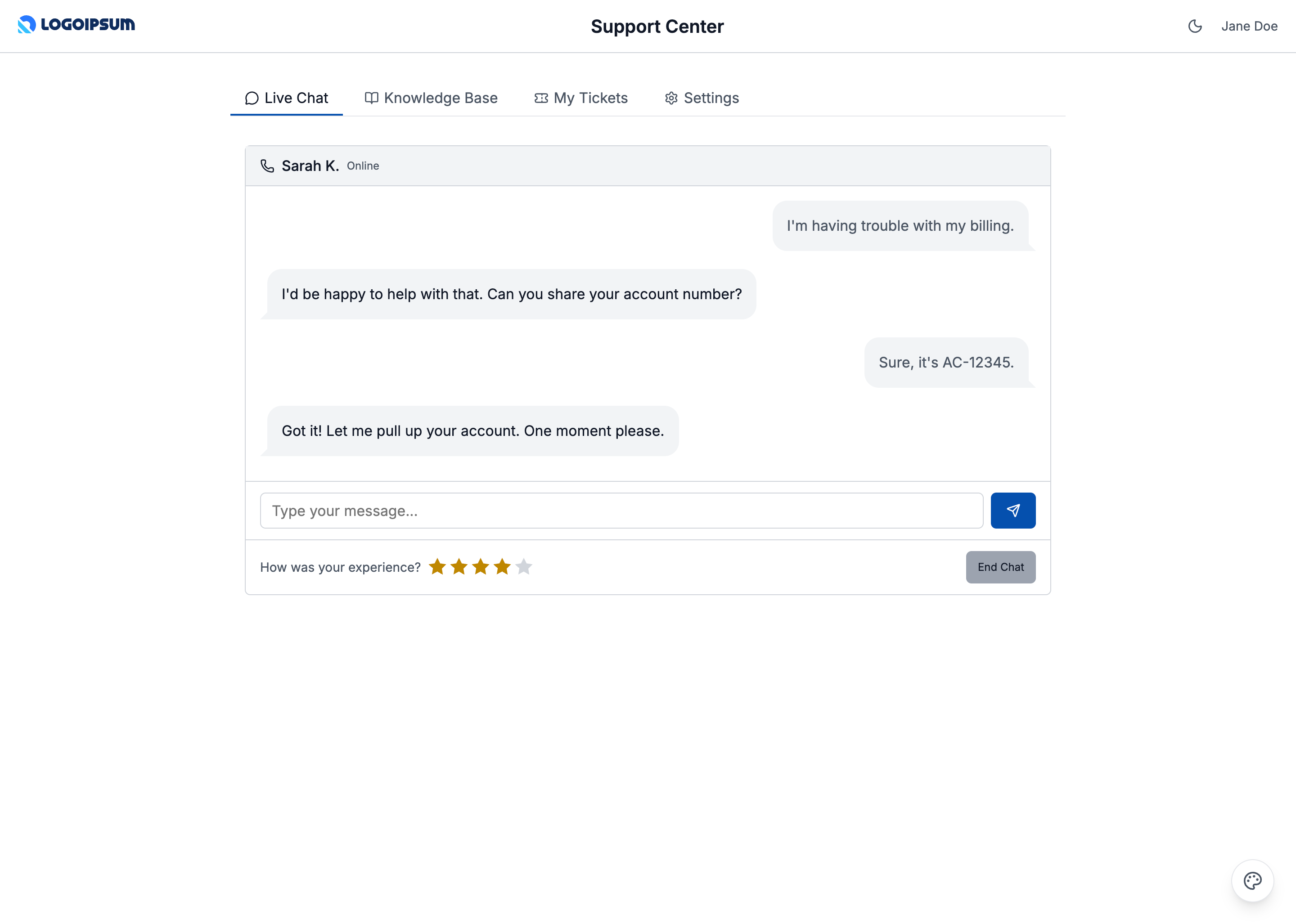Click the billing trouble message bubble

(x=900, y=226)
